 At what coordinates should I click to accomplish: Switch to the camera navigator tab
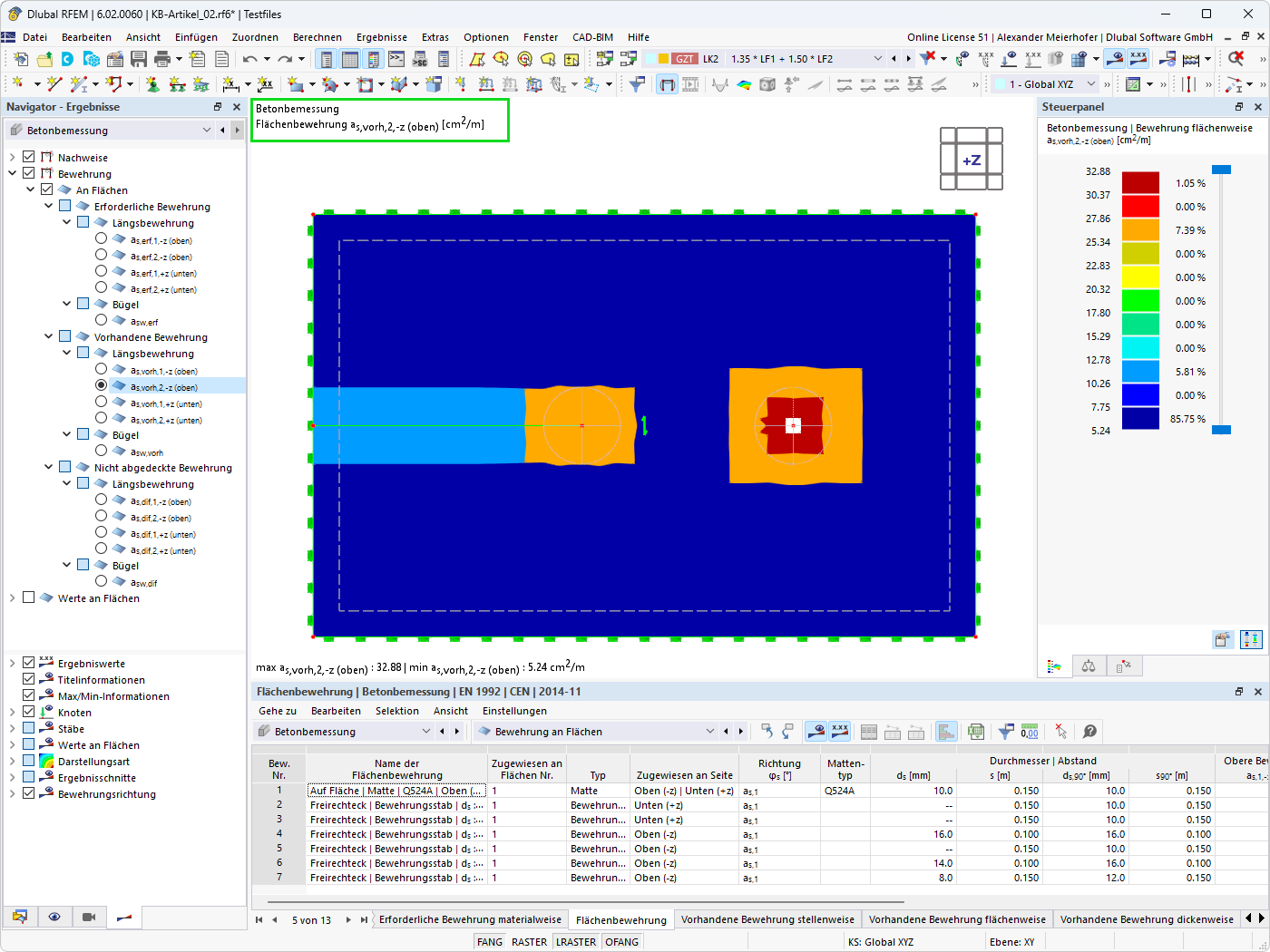(89, 917)
